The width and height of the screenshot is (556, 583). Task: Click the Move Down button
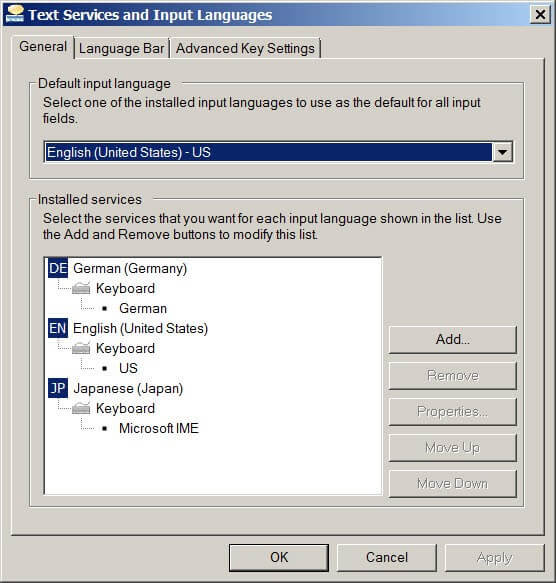(x=452, y=483)
